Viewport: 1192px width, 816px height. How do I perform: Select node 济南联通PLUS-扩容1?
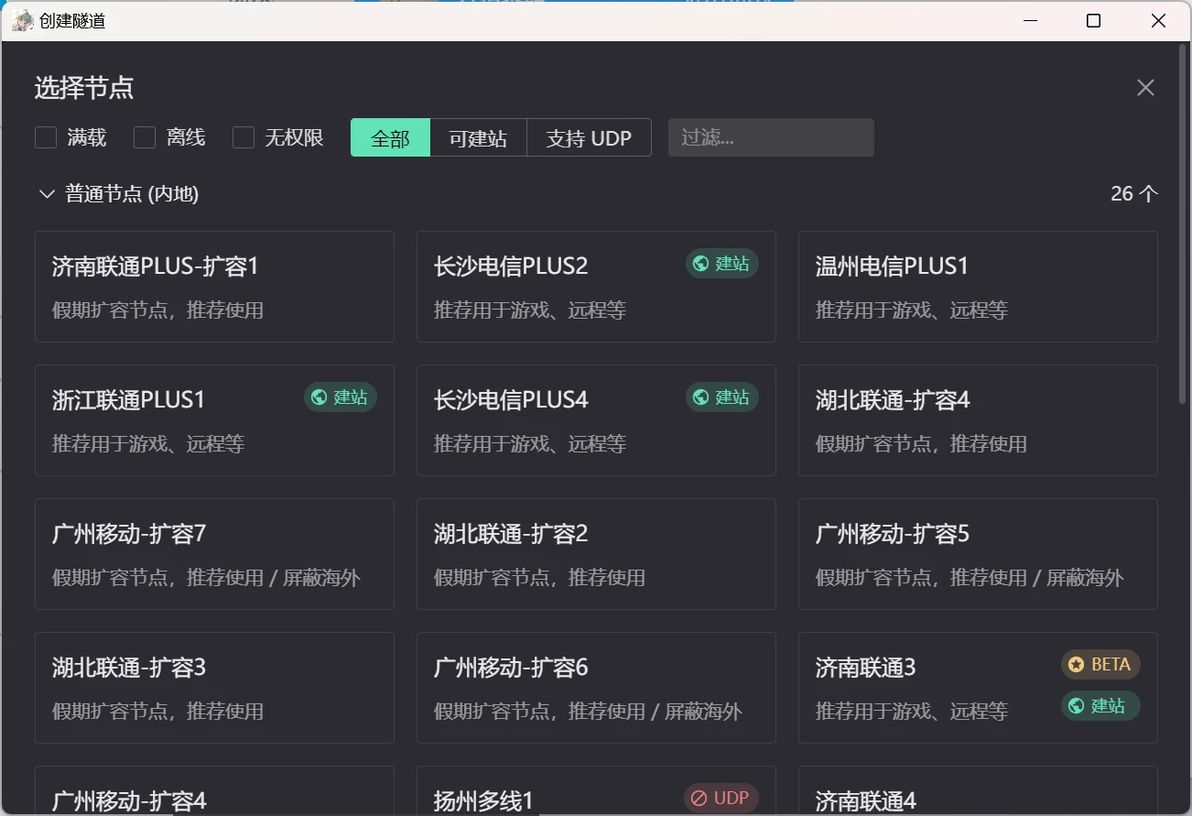tap(214, 287)
